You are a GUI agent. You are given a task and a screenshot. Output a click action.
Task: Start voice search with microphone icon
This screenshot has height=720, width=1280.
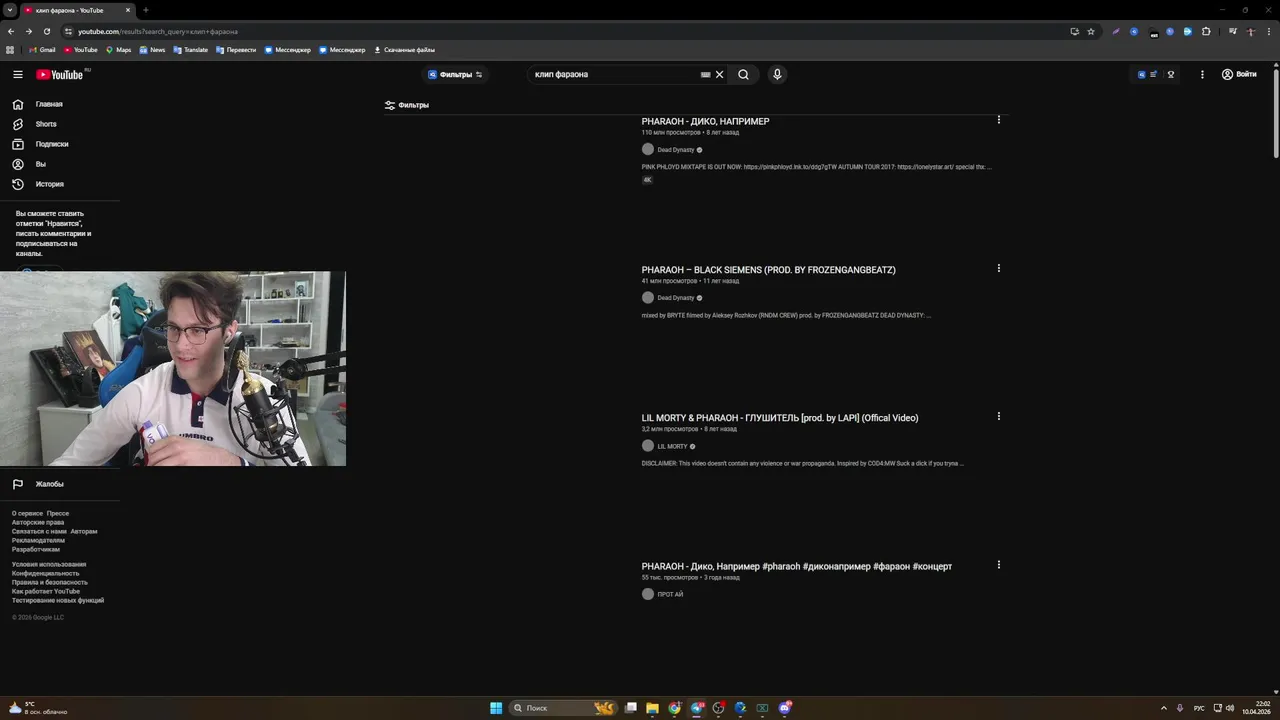pos(777,74)
